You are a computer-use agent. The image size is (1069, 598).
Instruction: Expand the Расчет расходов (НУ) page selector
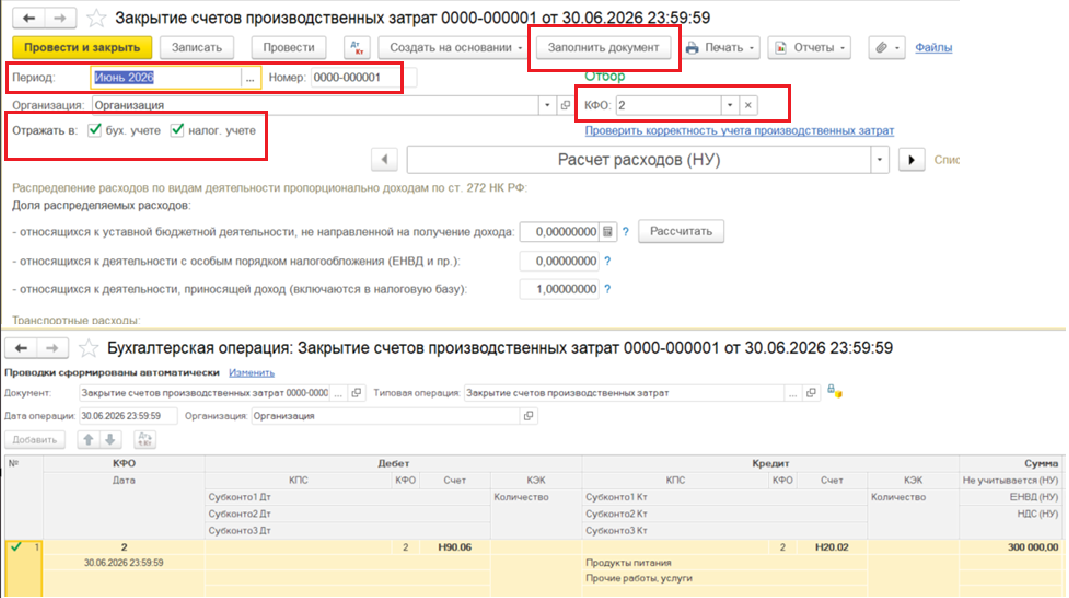click(x=879, y=160)
